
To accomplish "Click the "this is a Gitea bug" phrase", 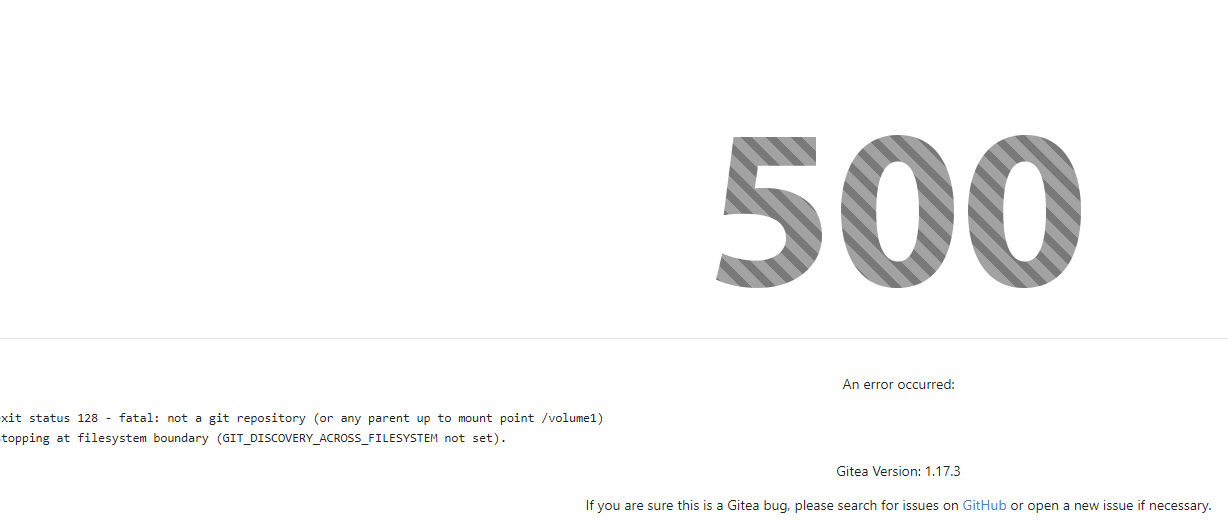I will [x=728, y=506].
